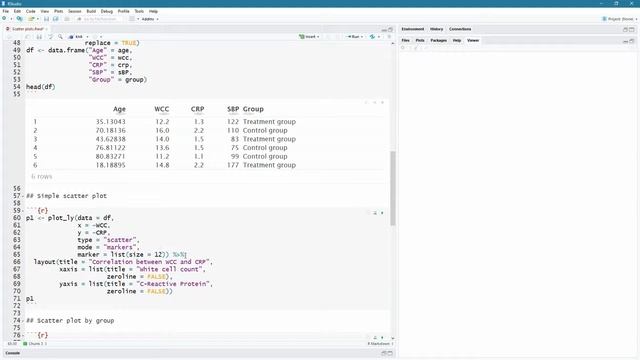640x360 pixels.
Task: Click the Group column header in output table
Action: click(x=253, y=109)
